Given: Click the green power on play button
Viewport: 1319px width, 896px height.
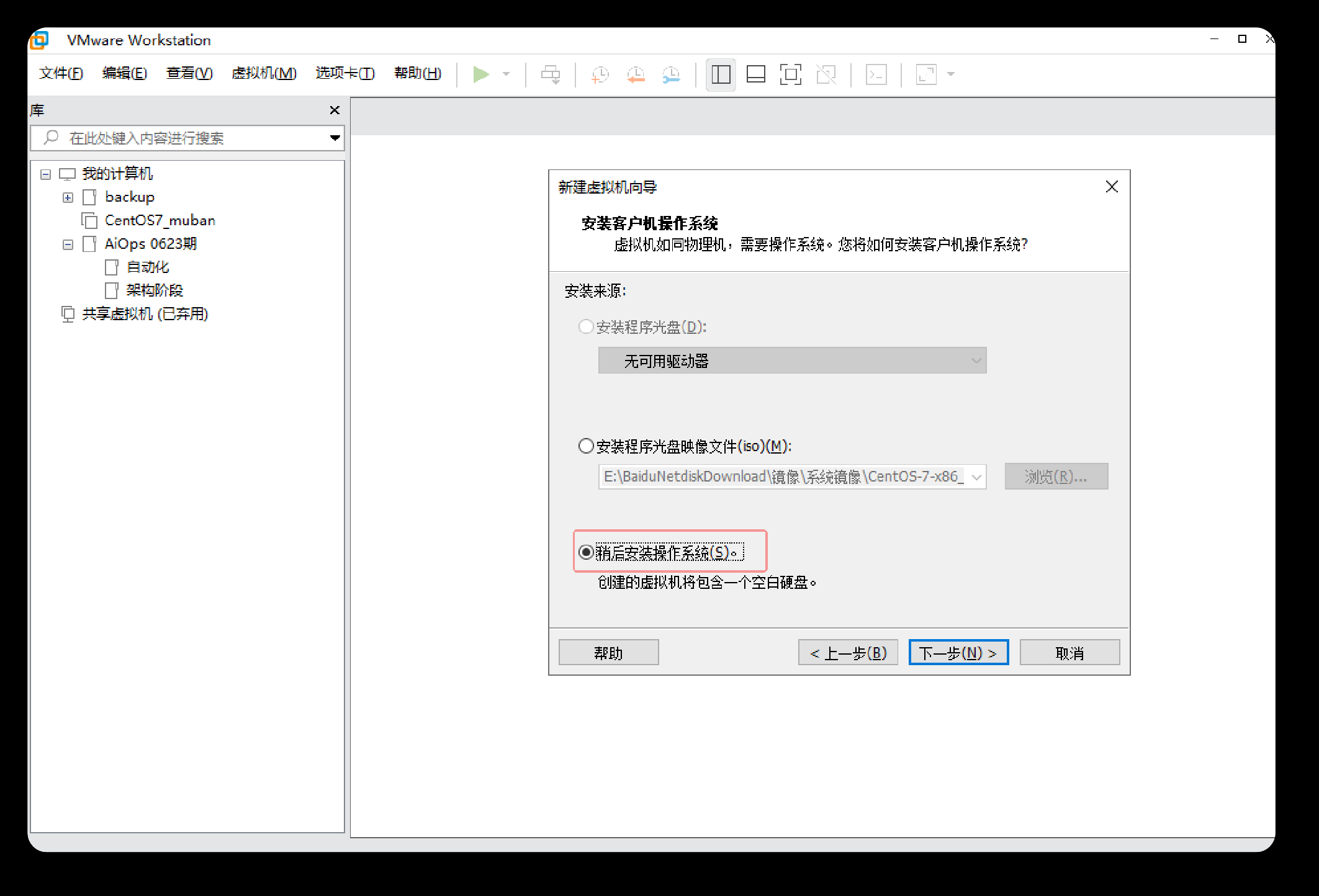Looking at the screenshot, I should point(481,74).
